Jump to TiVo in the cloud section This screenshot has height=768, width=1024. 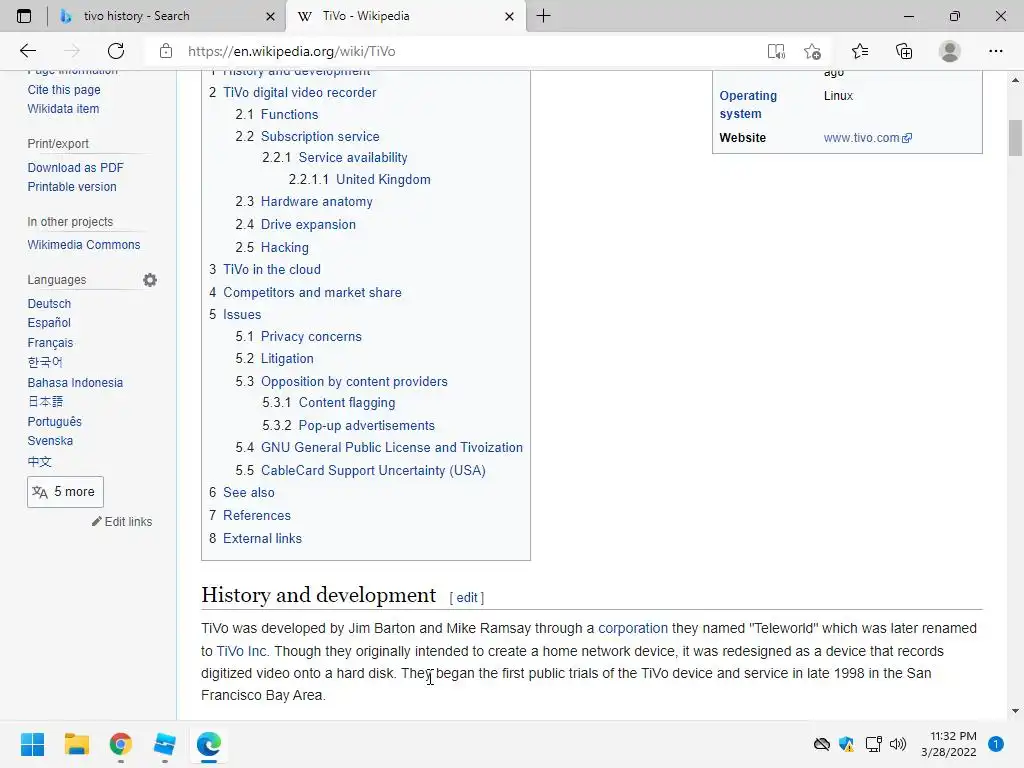(272, 270)
